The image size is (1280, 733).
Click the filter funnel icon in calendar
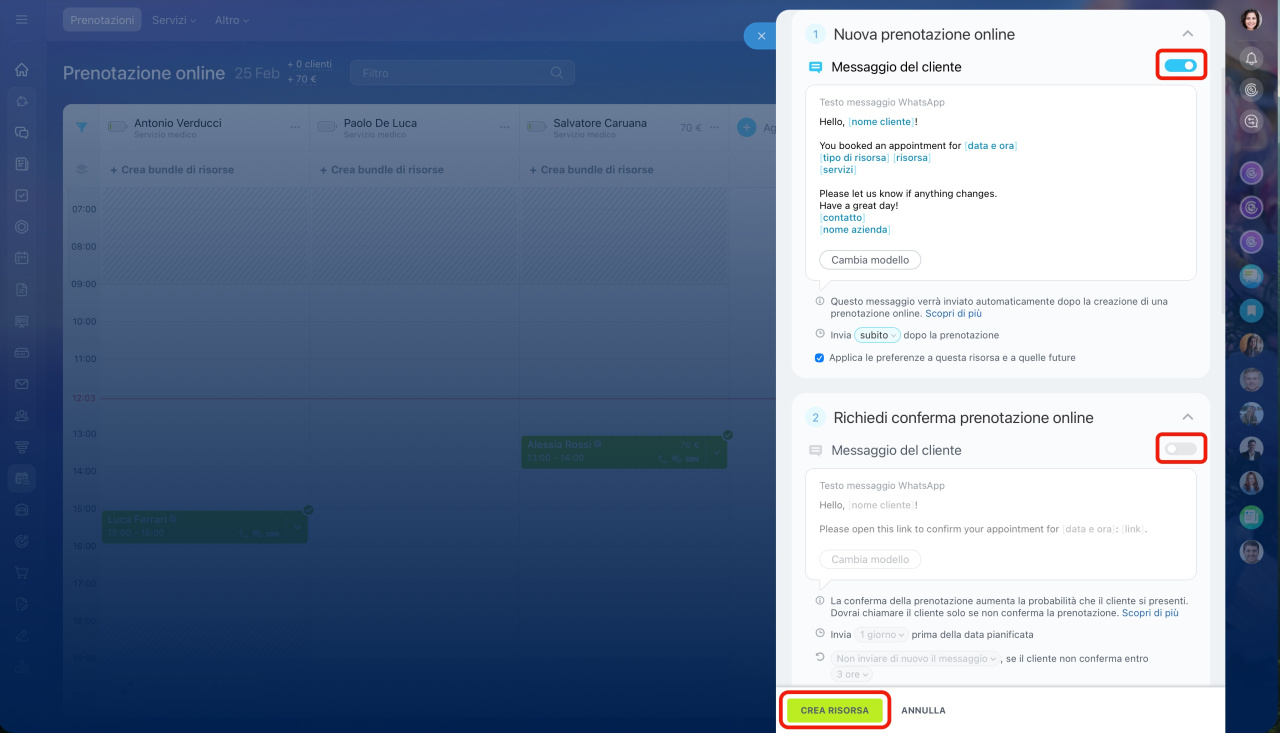pyautogui.click(x=82, y=127)
